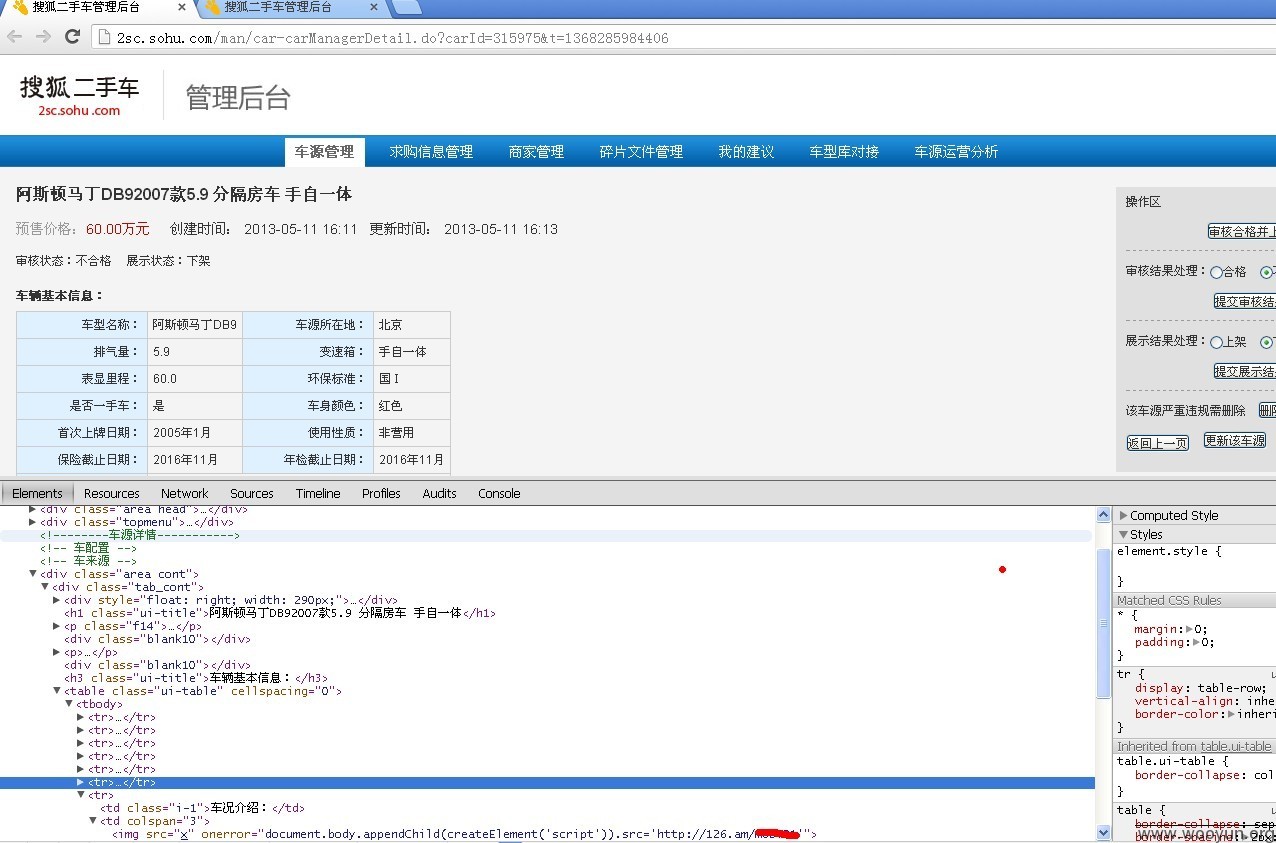
Task: Open the 车源运营分析 nav tab
Action: (956, 152)
